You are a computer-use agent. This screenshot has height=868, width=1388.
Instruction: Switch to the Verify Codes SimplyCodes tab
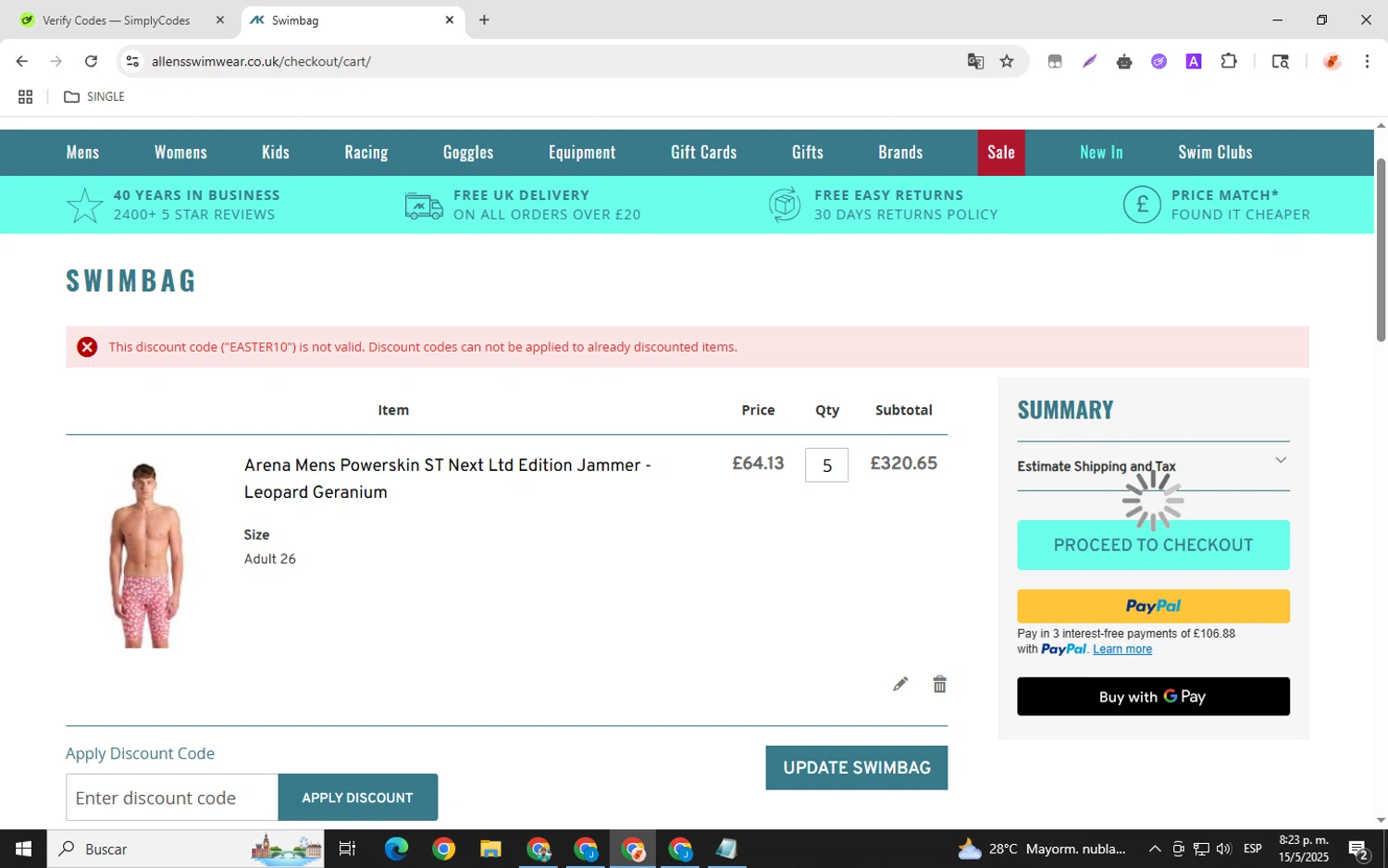(x=116, y=19)
